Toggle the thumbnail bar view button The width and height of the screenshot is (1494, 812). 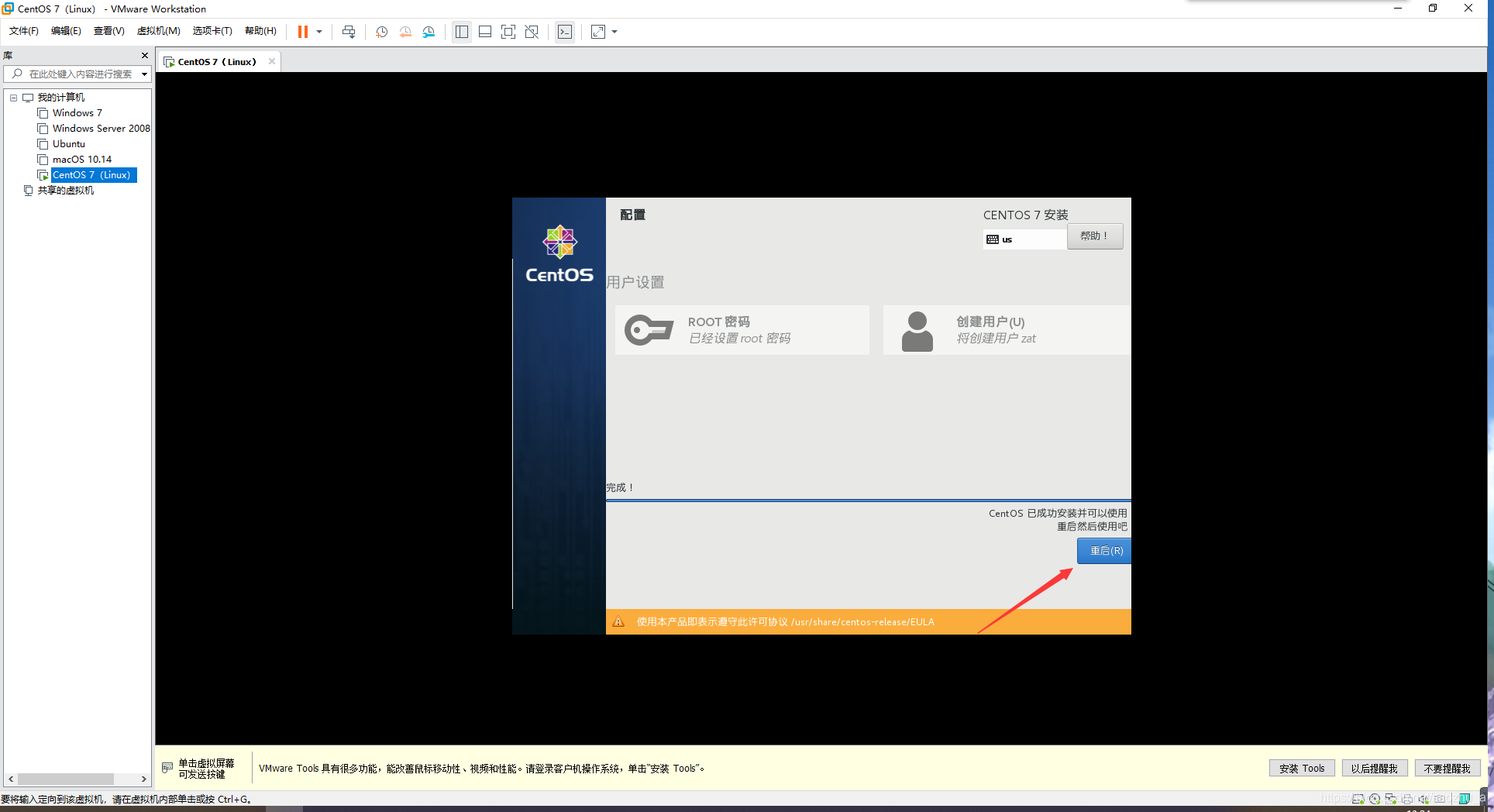pos(485,32)
